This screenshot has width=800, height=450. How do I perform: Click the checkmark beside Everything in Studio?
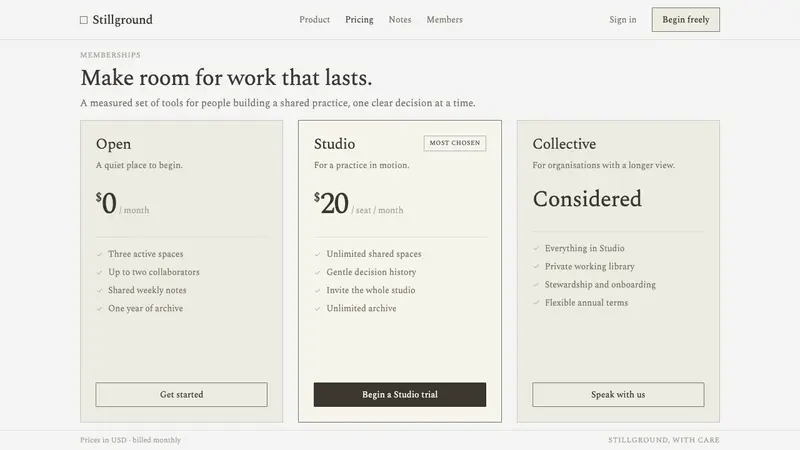tap(536, 248)
